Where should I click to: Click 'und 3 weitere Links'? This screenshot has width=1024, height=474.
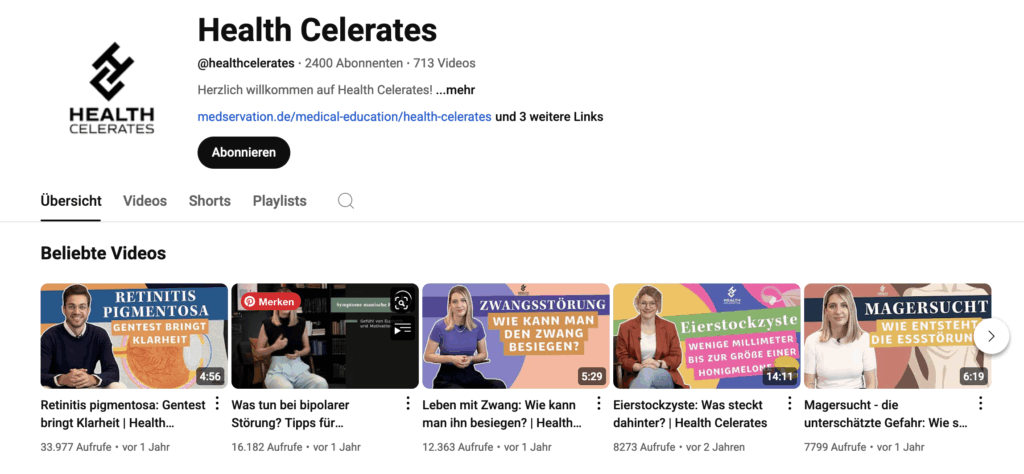(549, 117)
